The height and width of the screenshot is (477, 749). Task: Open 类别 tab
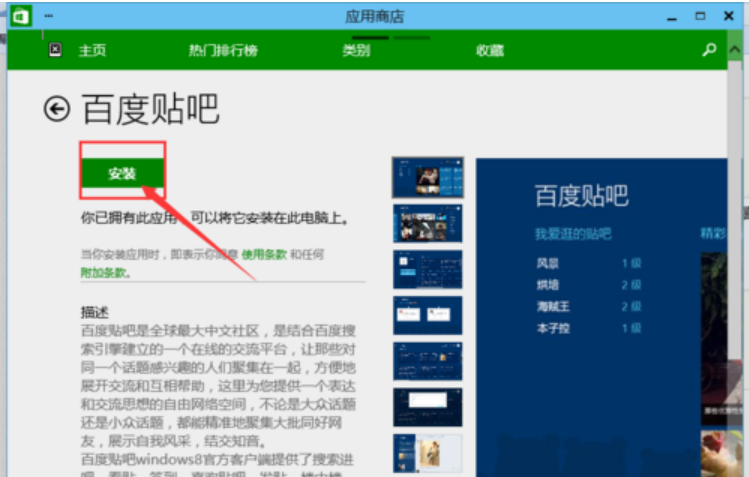pyautogui.click(x=356, y=50)
